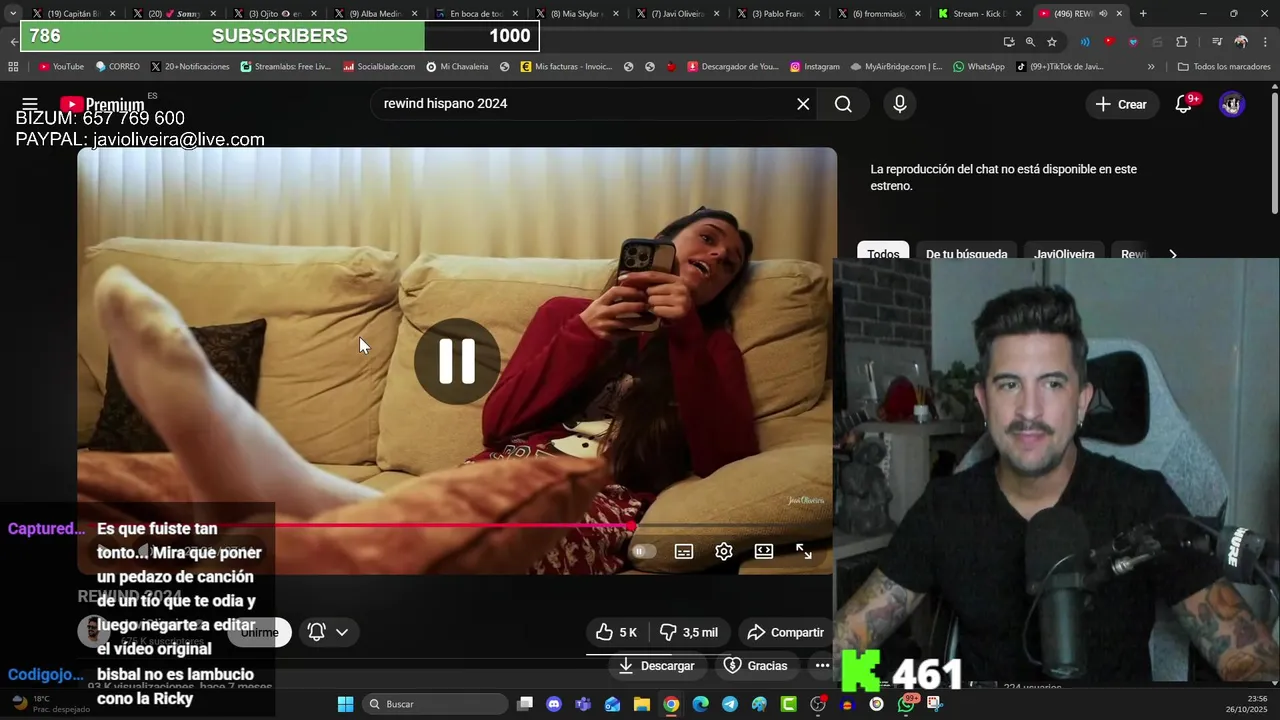Bookmark this page with star icon
This screenshot has width=1280, height=720.
1052,42
